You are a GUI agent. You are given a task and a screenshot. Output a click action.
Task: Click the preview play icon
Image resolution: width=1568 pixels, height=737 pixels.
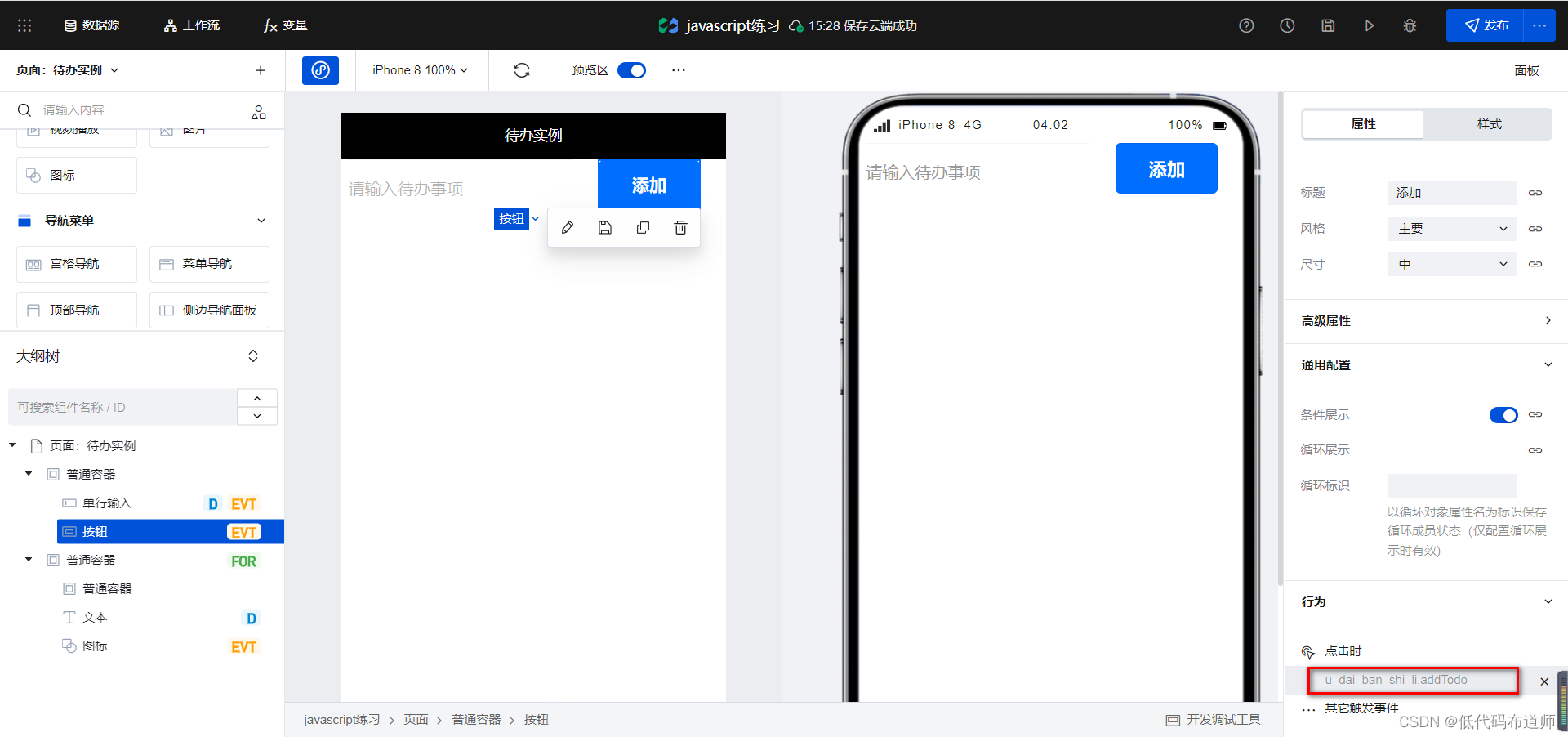[x=1370, y=25]
